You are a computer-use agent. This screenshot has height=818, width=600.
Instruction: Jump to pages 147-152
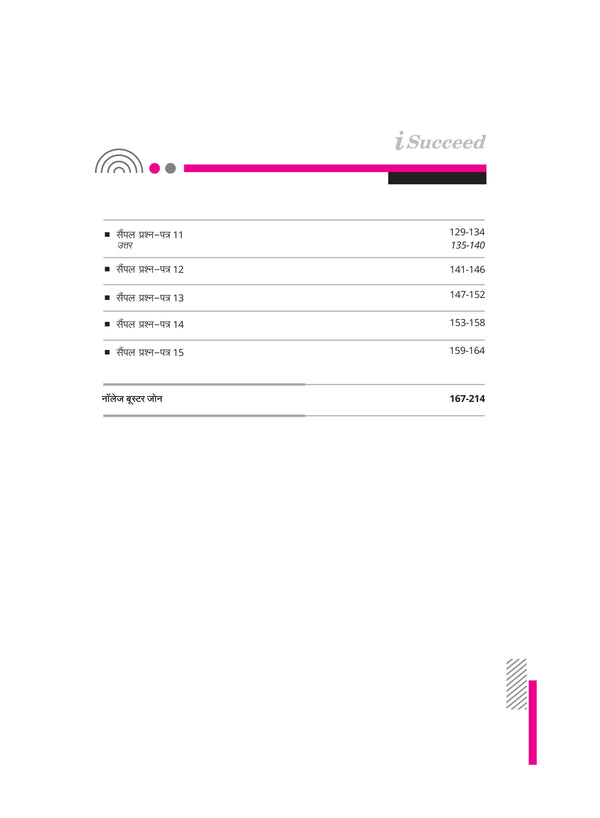click(x=467, y=296)
